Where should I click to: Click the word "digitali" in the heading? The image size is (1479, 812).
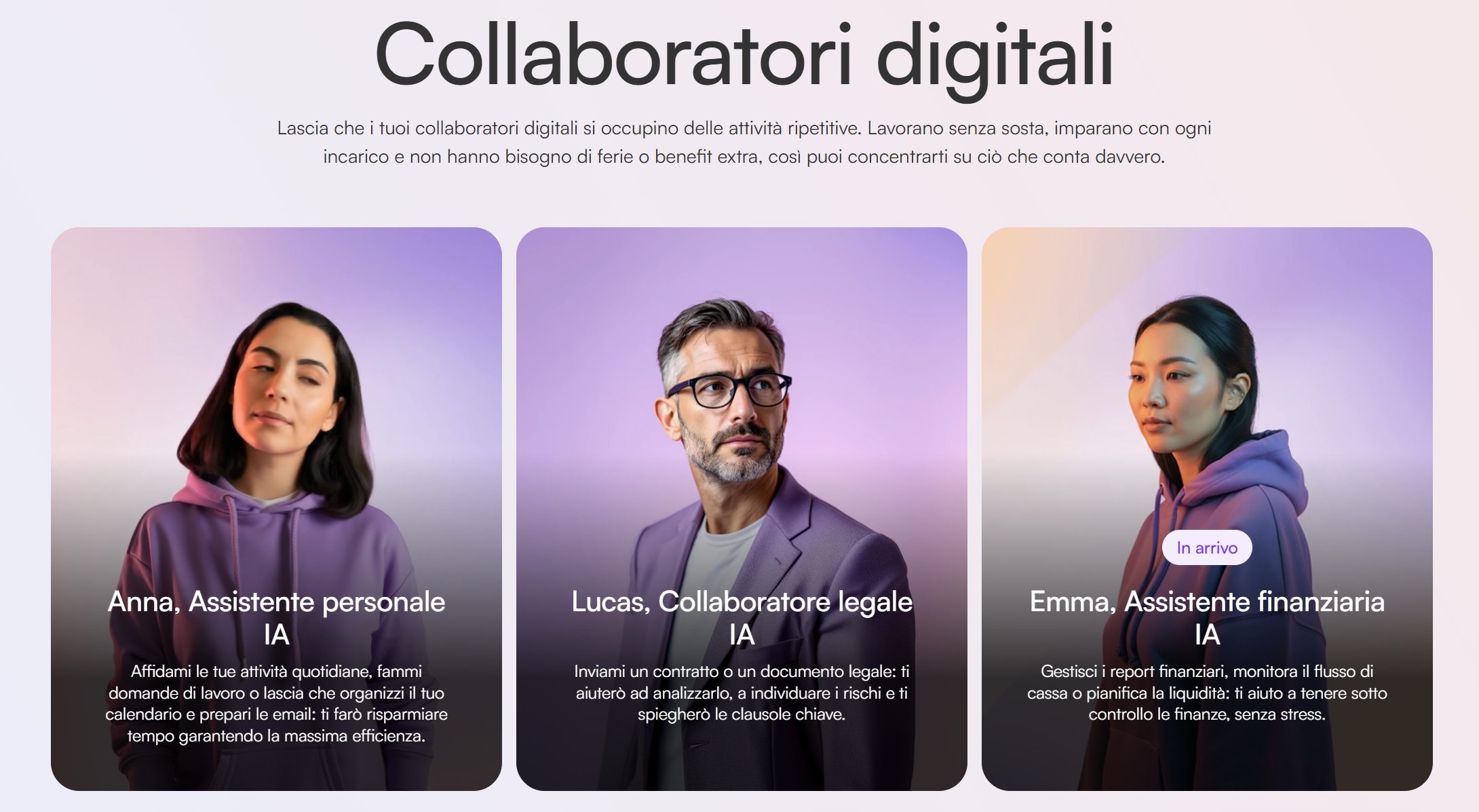995,58
